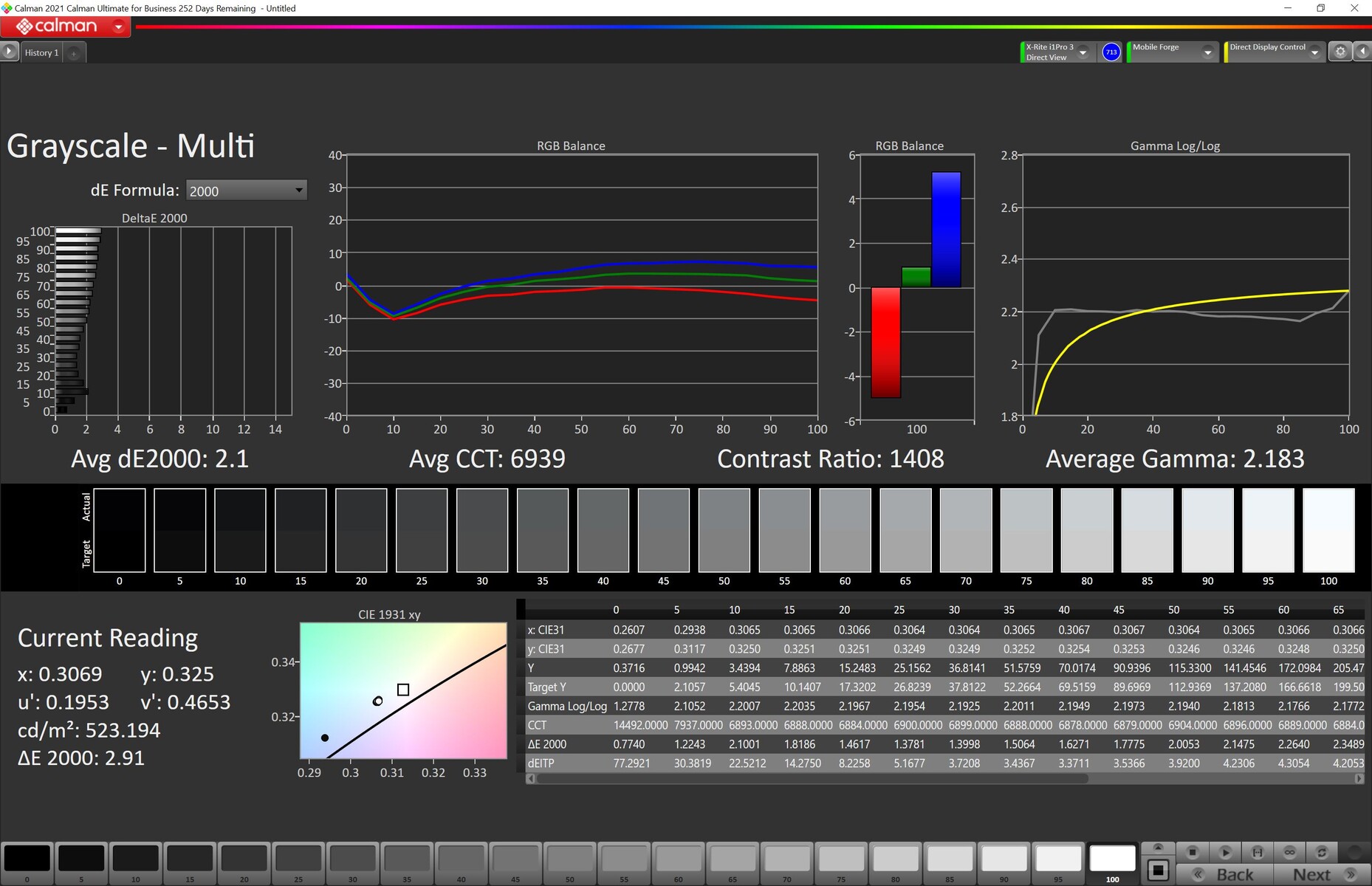This screenshot has height=886, width=1372.
Task: Expand the Mobile Forge source dropdown
Action: (x=1208, y=52)
